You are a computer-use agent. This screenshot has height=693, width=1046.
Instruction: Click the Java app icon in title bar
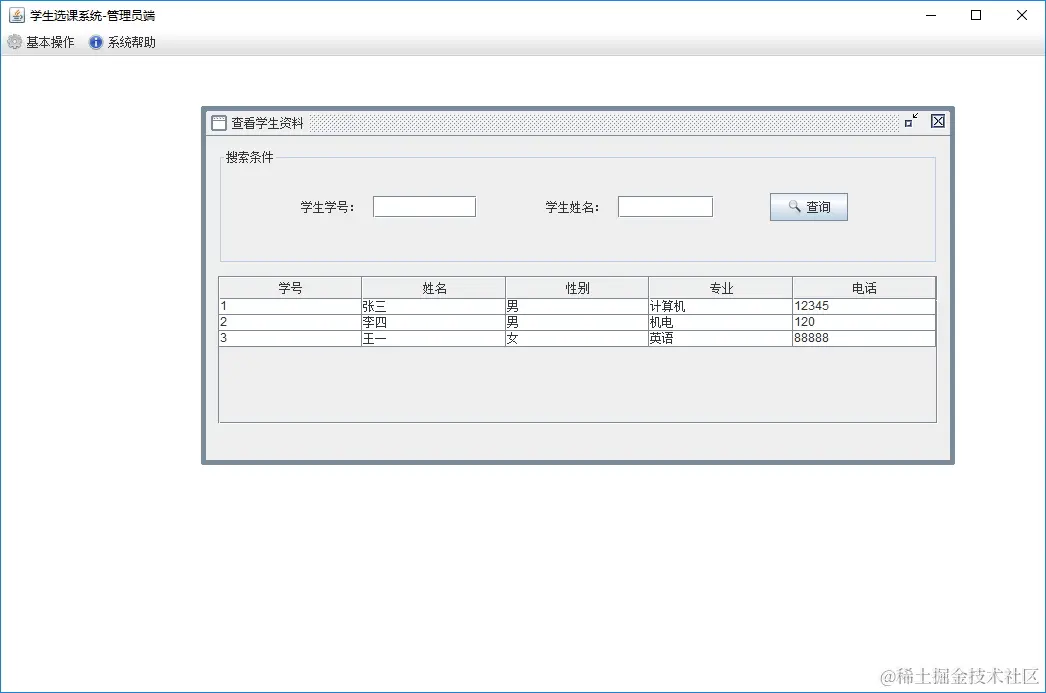[x=17, y=15]
